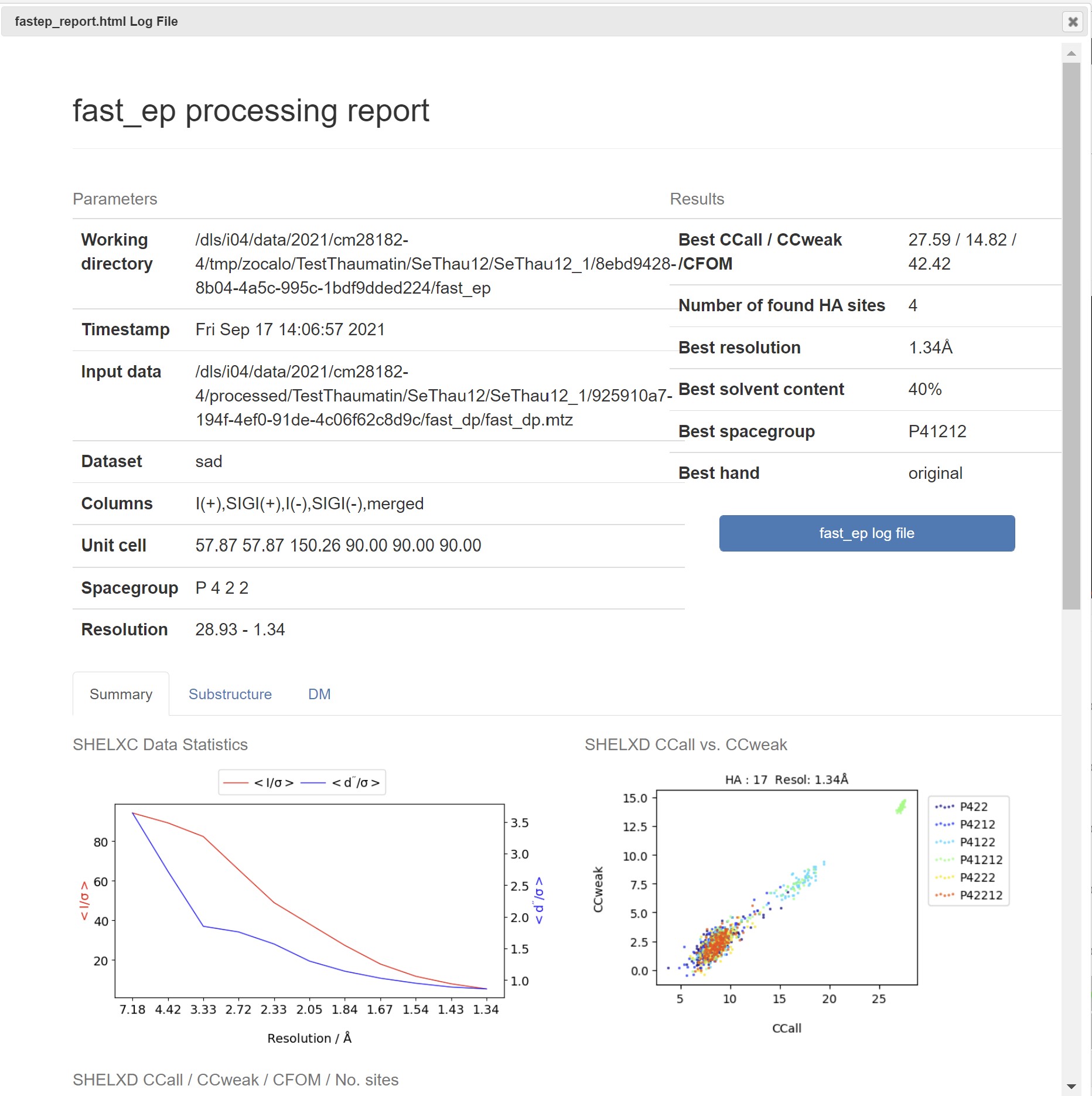Click the SHELXD CCall vs. CCweak heading
This screenshot has height=1096, width=1092.
point(685,744)
